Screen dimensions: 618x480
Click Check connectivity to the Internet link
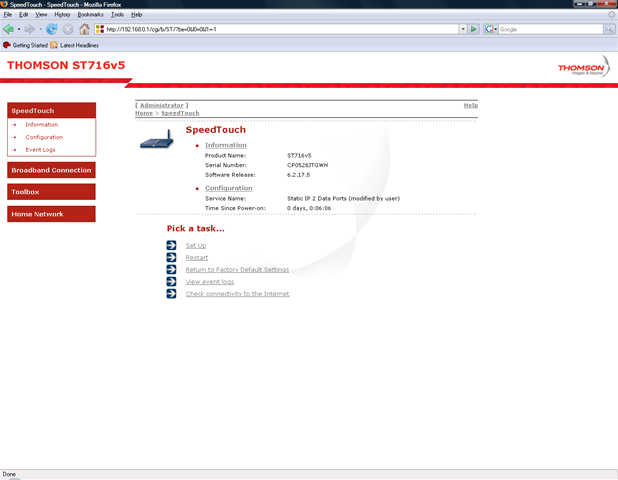237,294
